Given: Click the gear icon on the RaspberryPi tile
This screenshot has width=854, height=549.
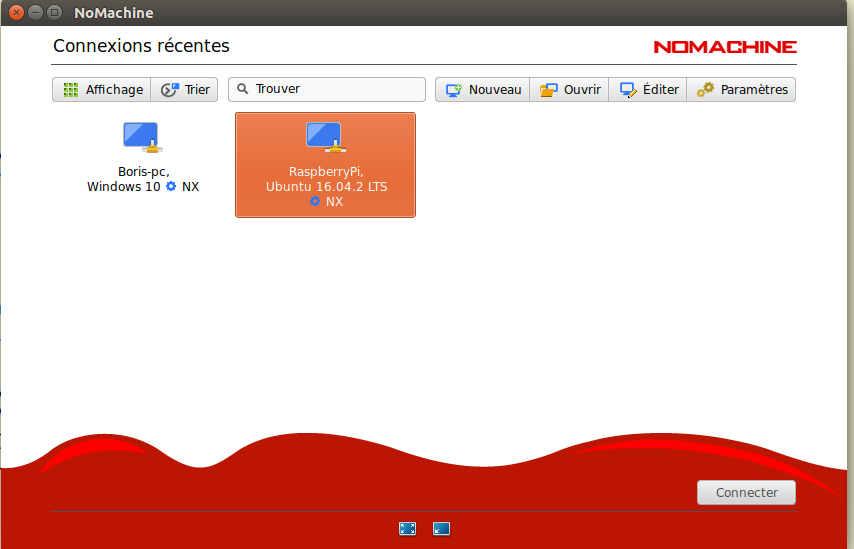Looking at the screenshot, I should (x=315, y=201).
